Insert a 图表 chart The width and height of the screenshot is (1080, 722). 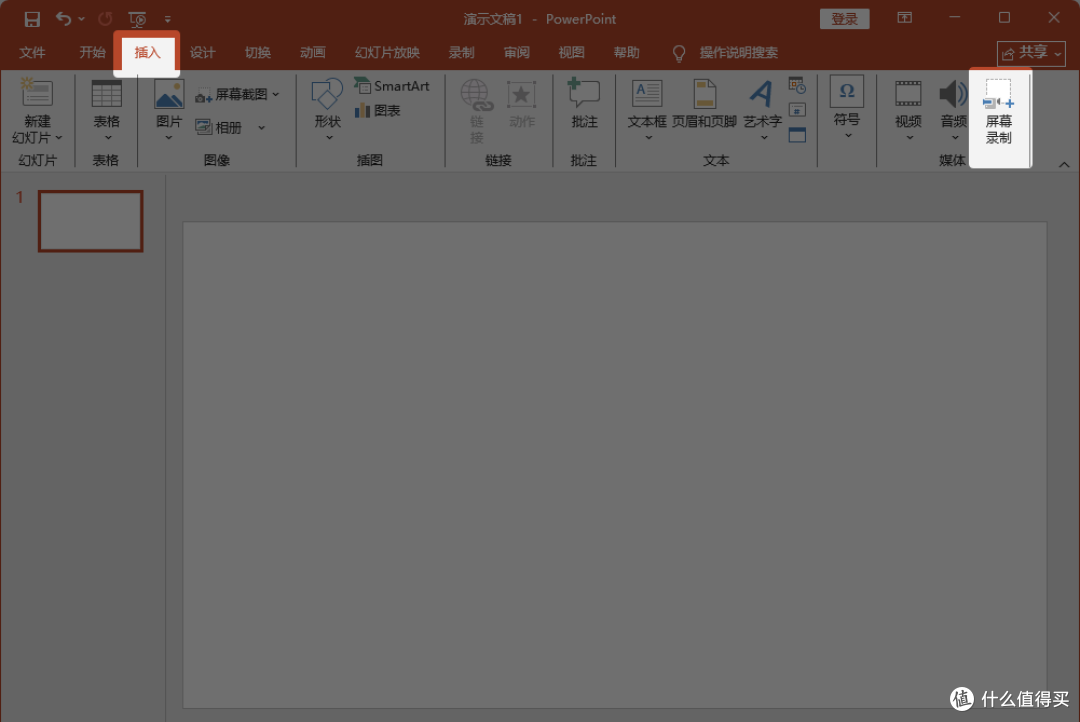(x=377, y=110)
